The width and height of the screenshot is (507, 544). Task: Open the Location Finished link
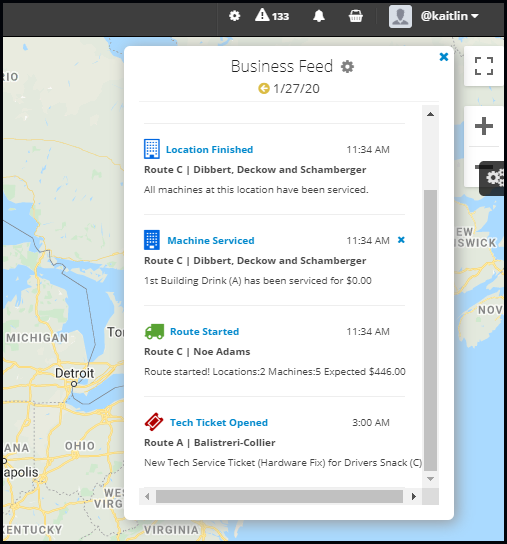click(209, 150)
